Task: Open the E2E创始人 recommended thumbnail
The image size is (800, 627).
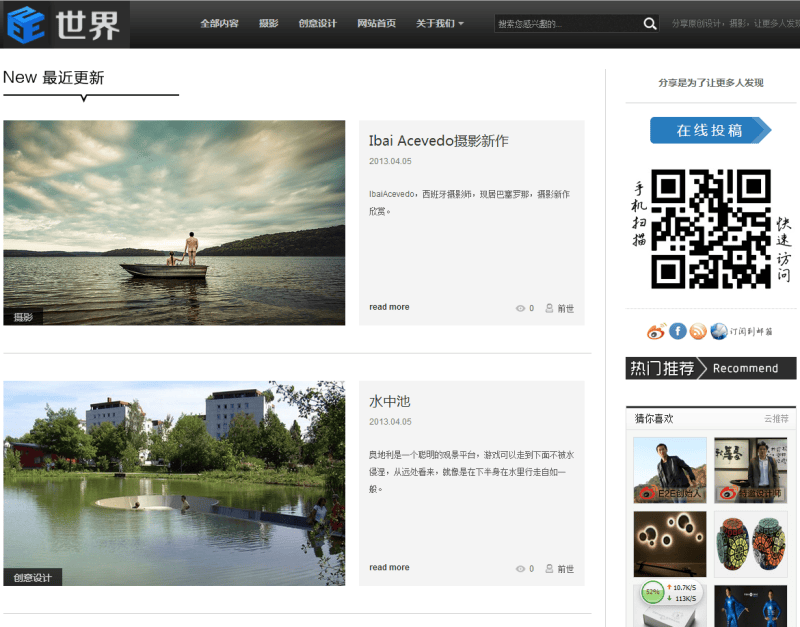Action: coord(670,469)
